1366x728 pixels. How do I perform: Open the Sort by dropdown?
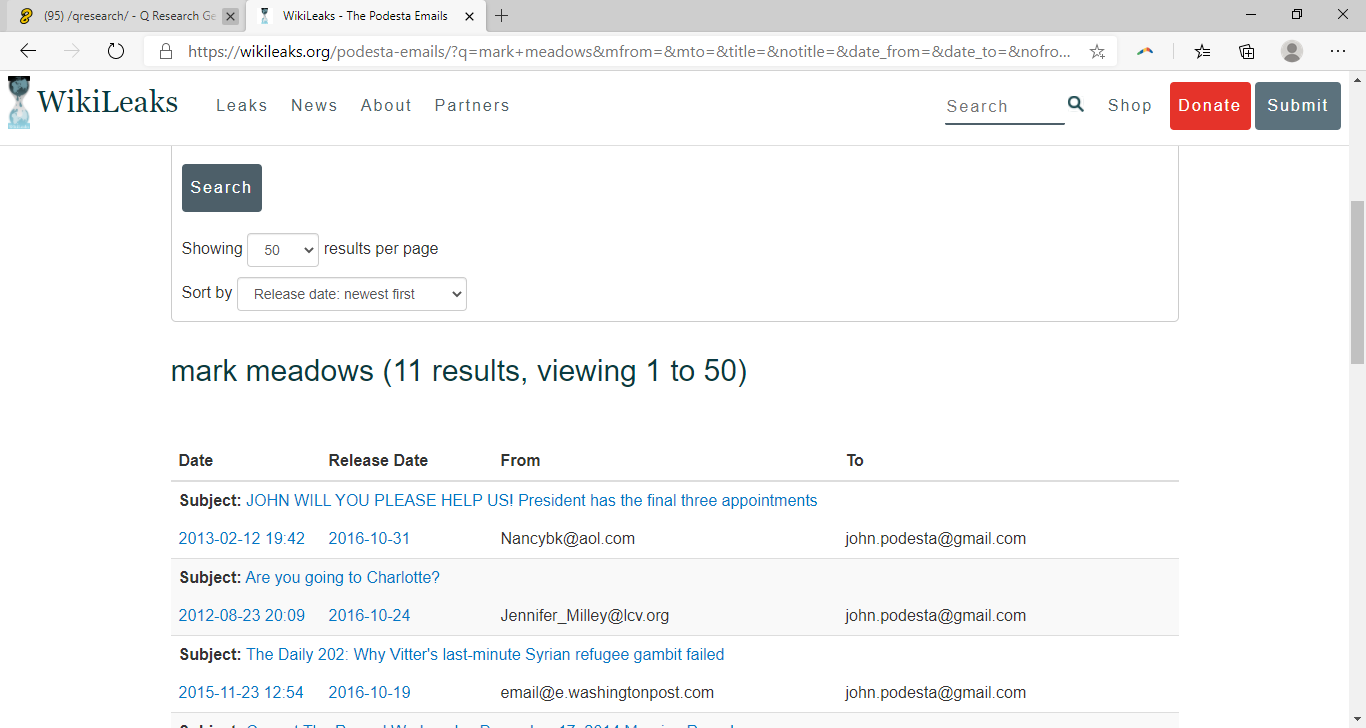pyautogui.click(x=352, y=294)
